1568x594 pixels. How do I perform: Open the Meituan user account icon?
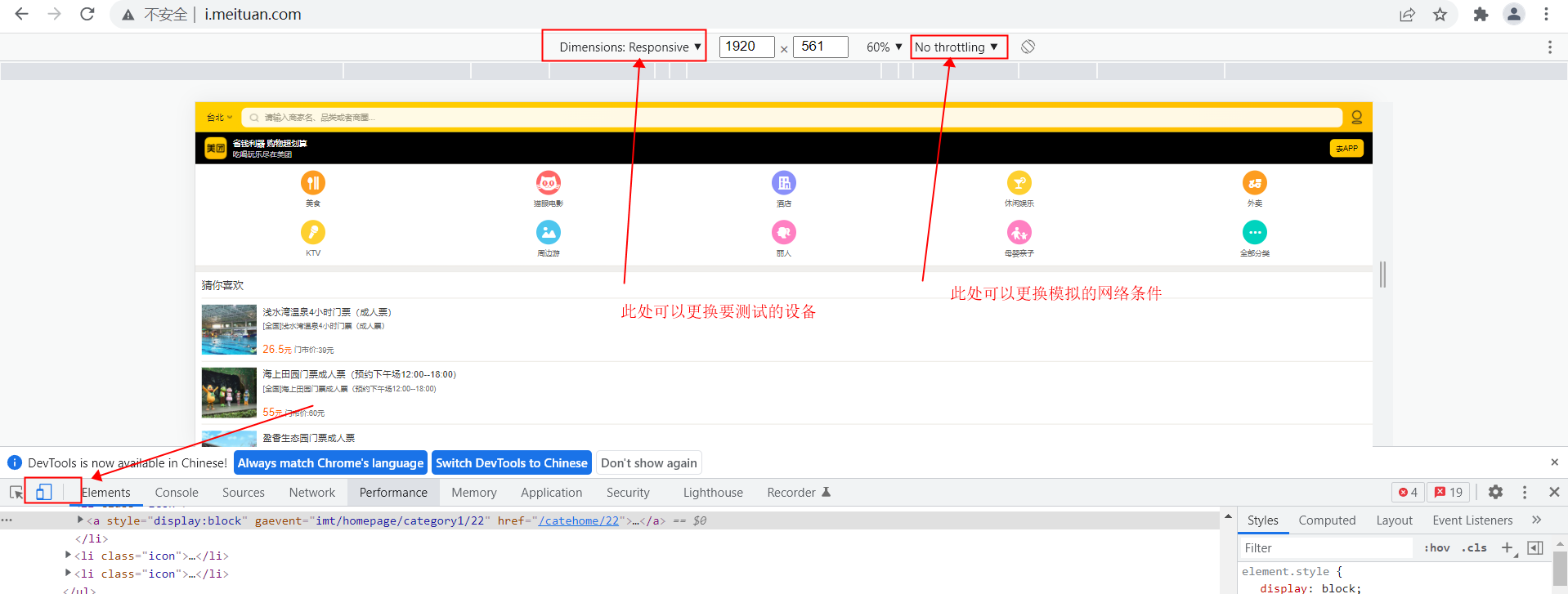point(1356,118)
